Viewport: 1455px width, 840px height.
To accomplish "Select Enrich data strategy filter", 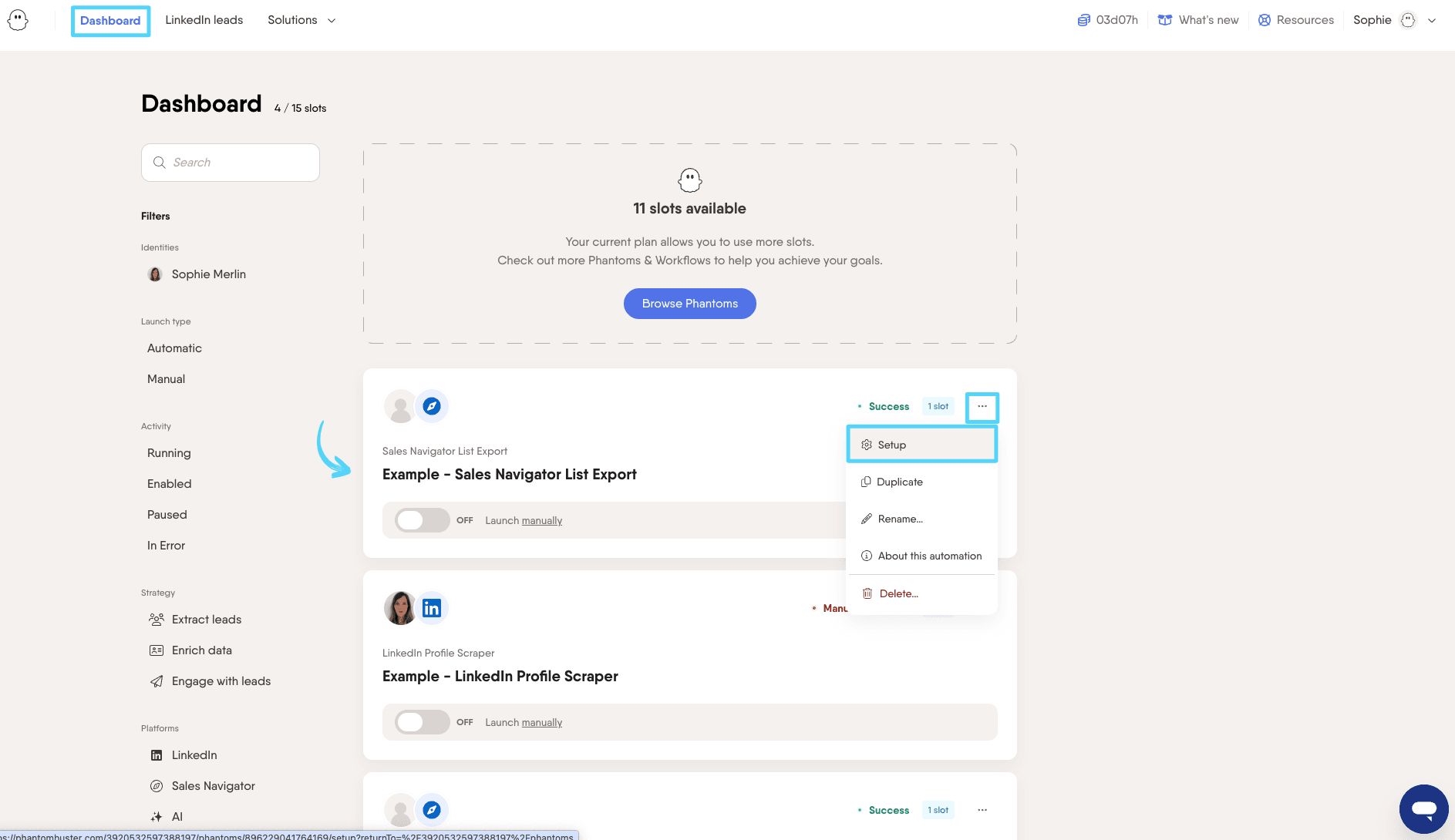I will click(201, 650).
